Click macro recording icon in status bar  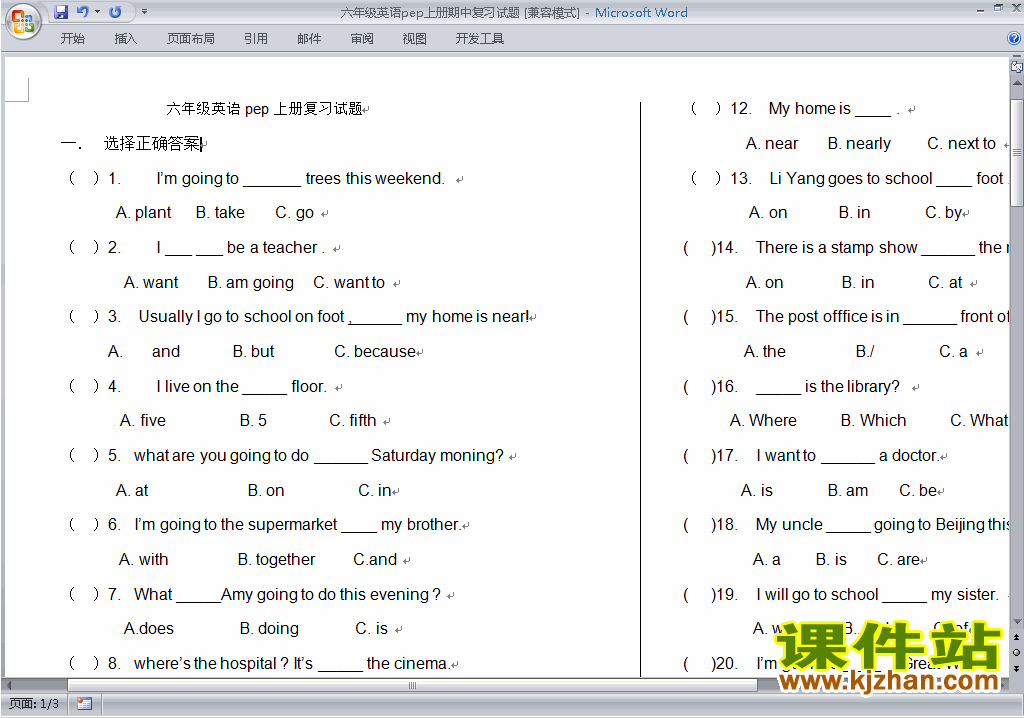point(84,704)
